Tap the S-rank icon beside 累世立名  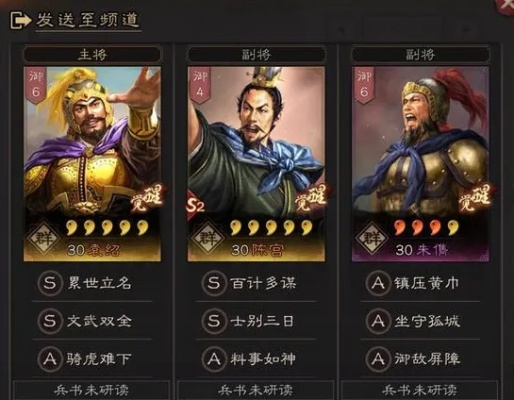click(x=50, y=283)
